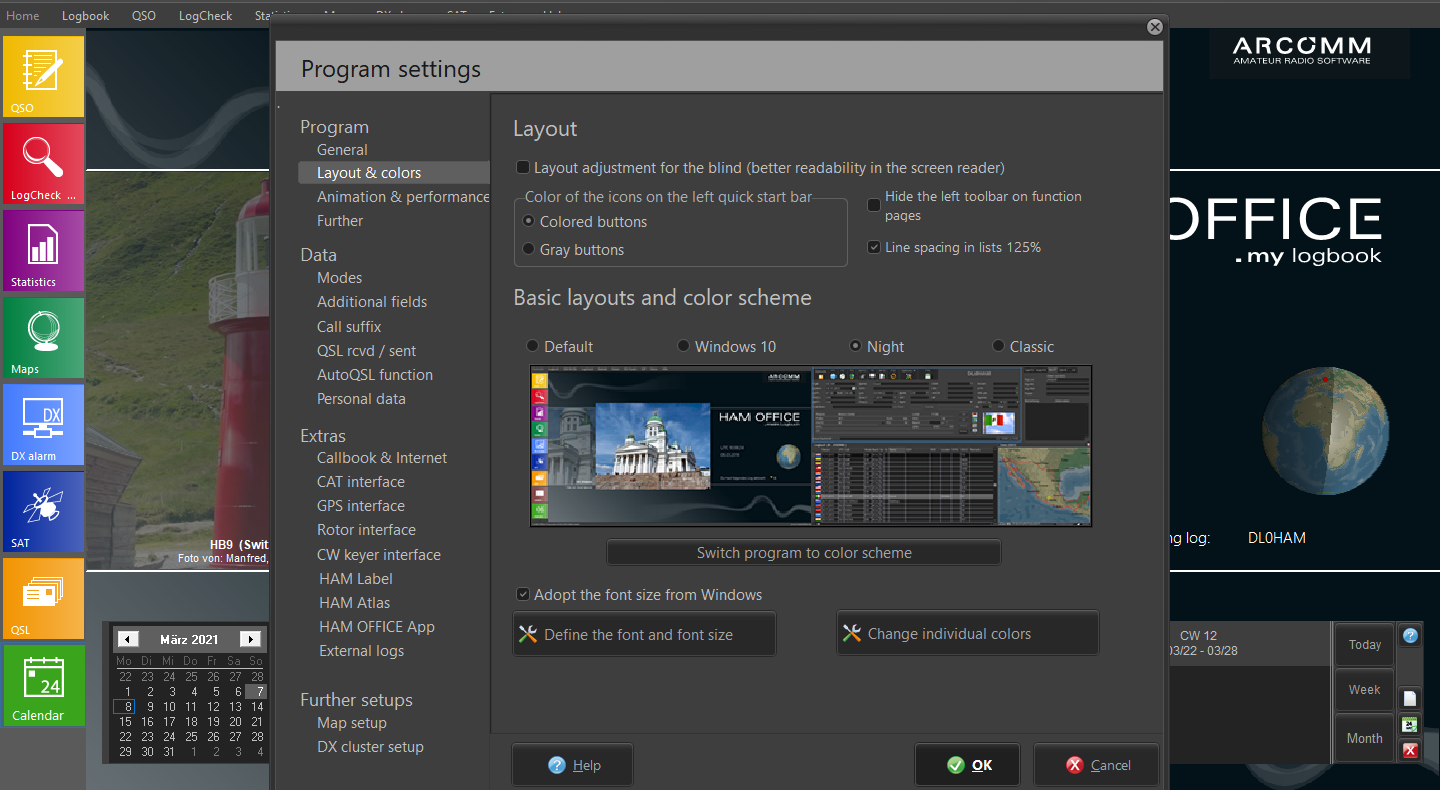Open the Modes data settings
This screenshot has width=1440, height=790.
coord(339,278)
